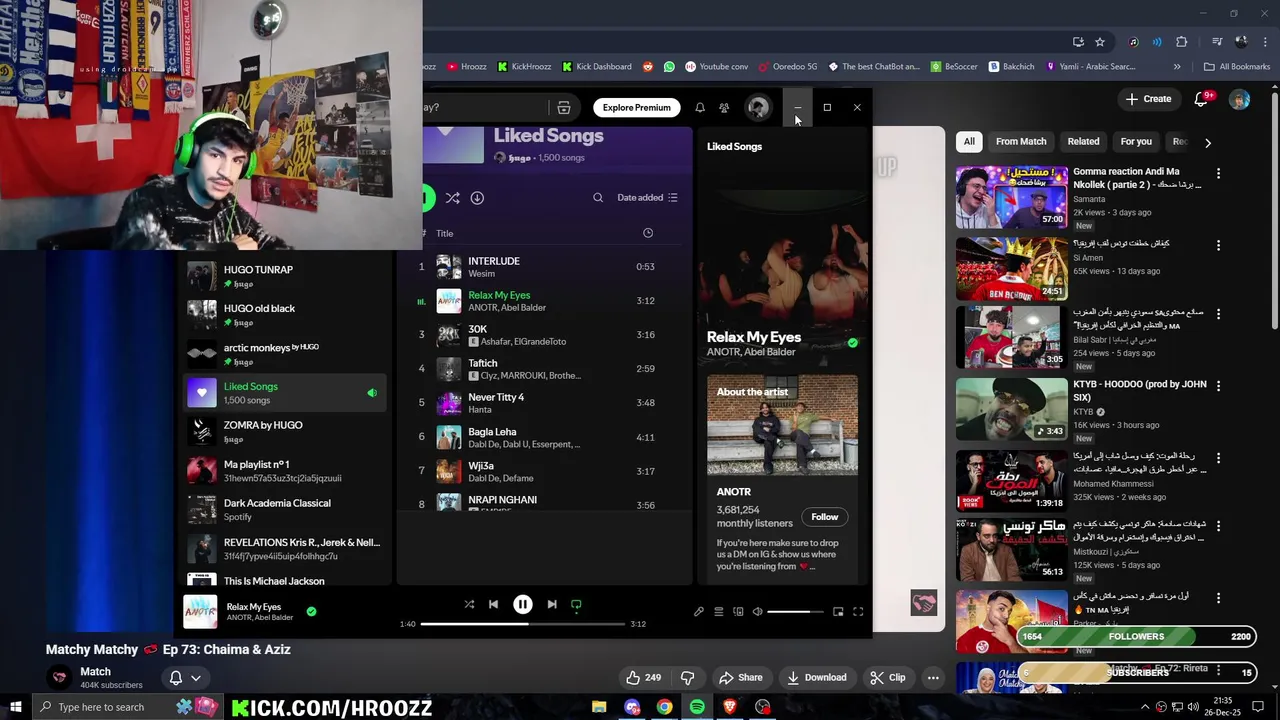Select the Related filter chip

1083,142
